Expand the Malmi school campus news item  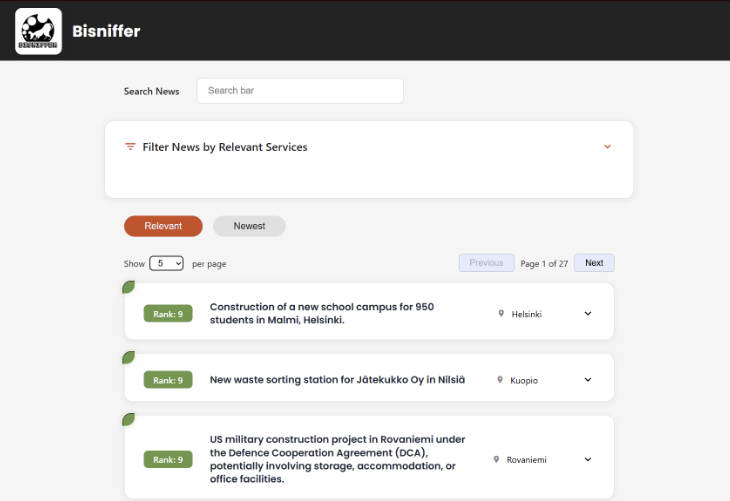(x=588, y=313)
